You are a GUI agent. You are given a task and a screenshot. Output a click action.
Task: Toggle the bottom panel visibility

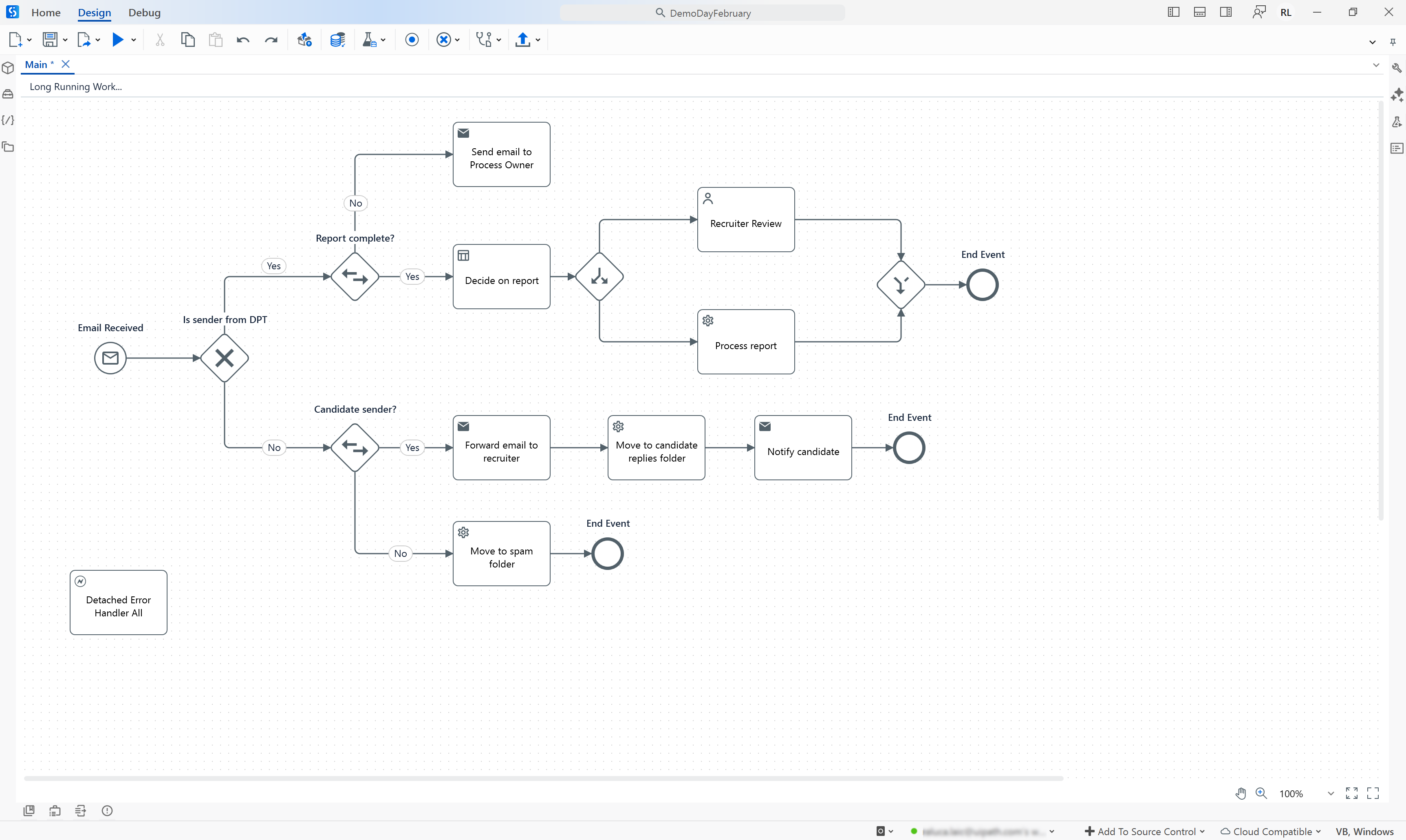pyautogui.click(x=1200, y=12)
